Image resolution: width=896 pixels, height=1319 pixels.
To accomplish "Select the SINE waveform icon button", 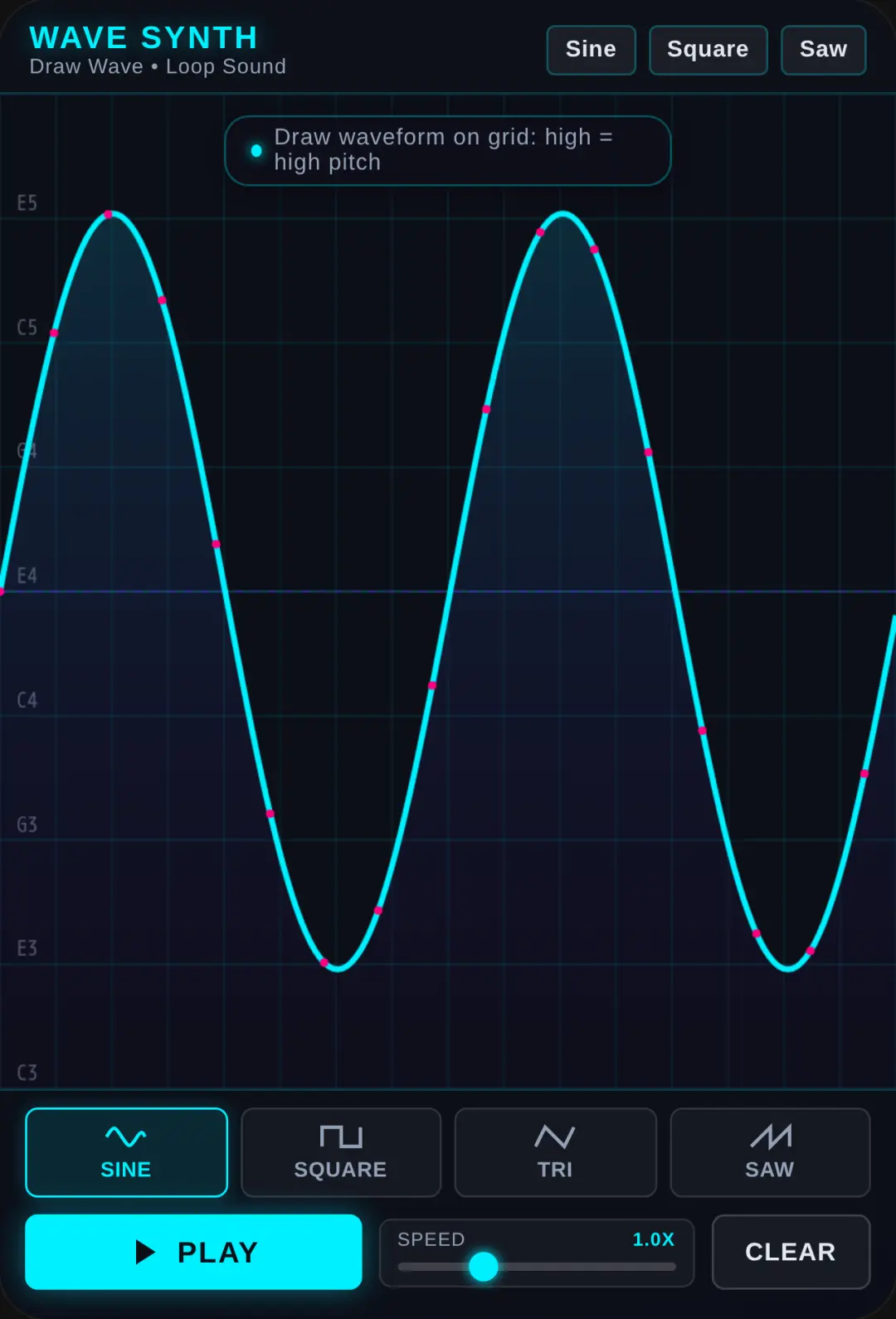I will 126,1152.
